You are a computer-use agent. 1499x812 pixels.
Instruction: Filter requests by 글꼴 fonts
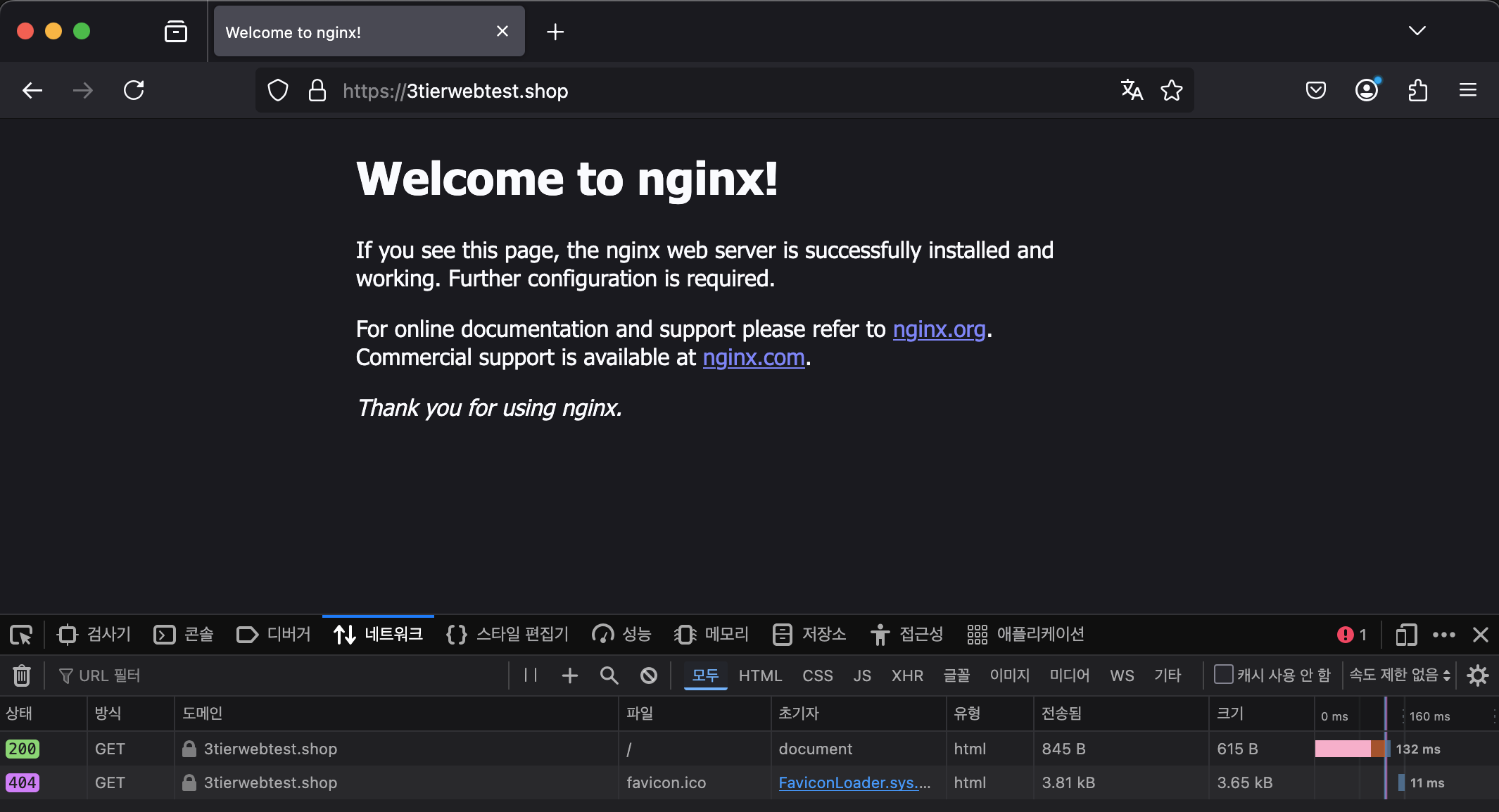point(956,675)
